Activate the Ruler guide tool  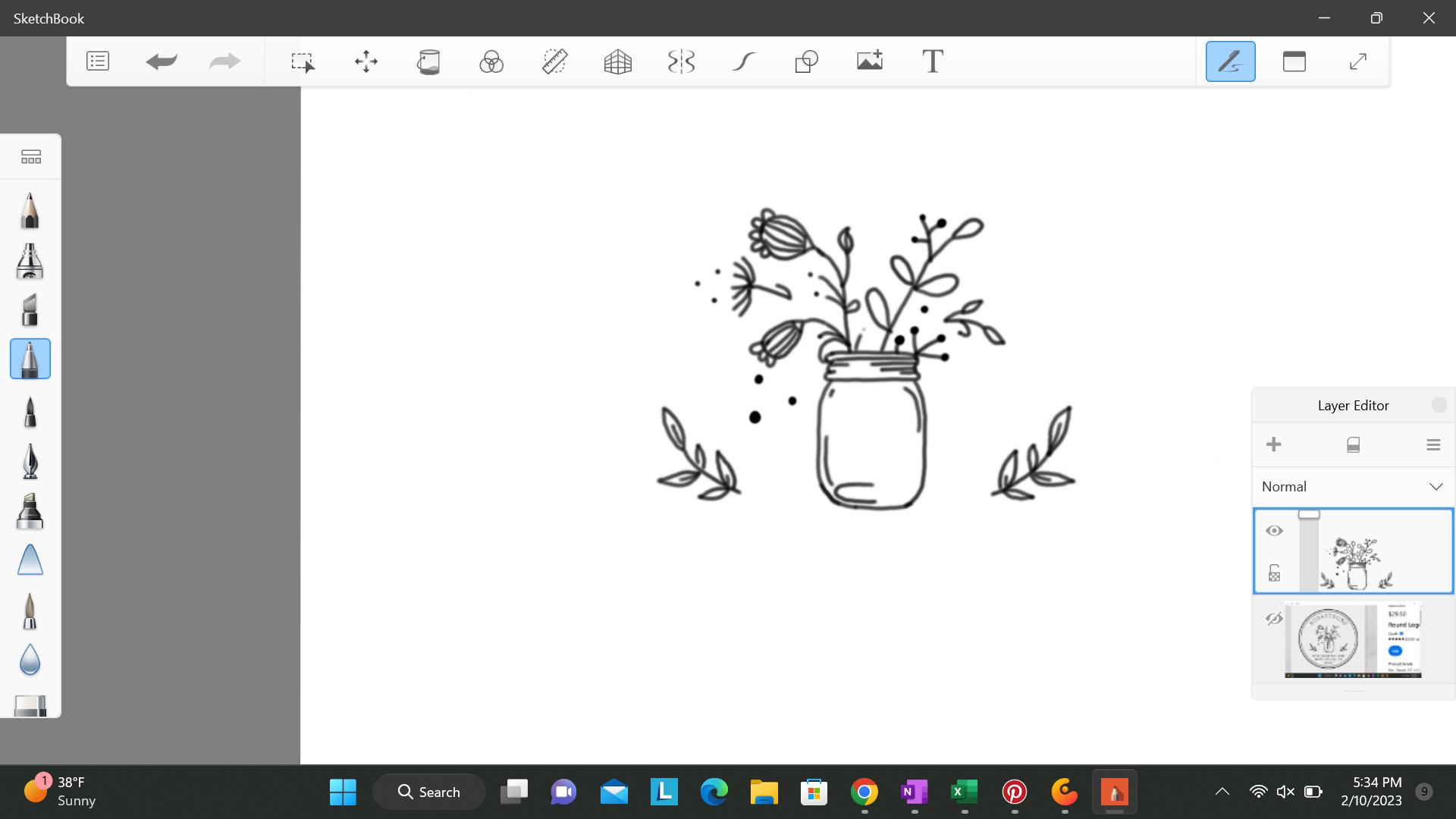(x=555, y=61)
